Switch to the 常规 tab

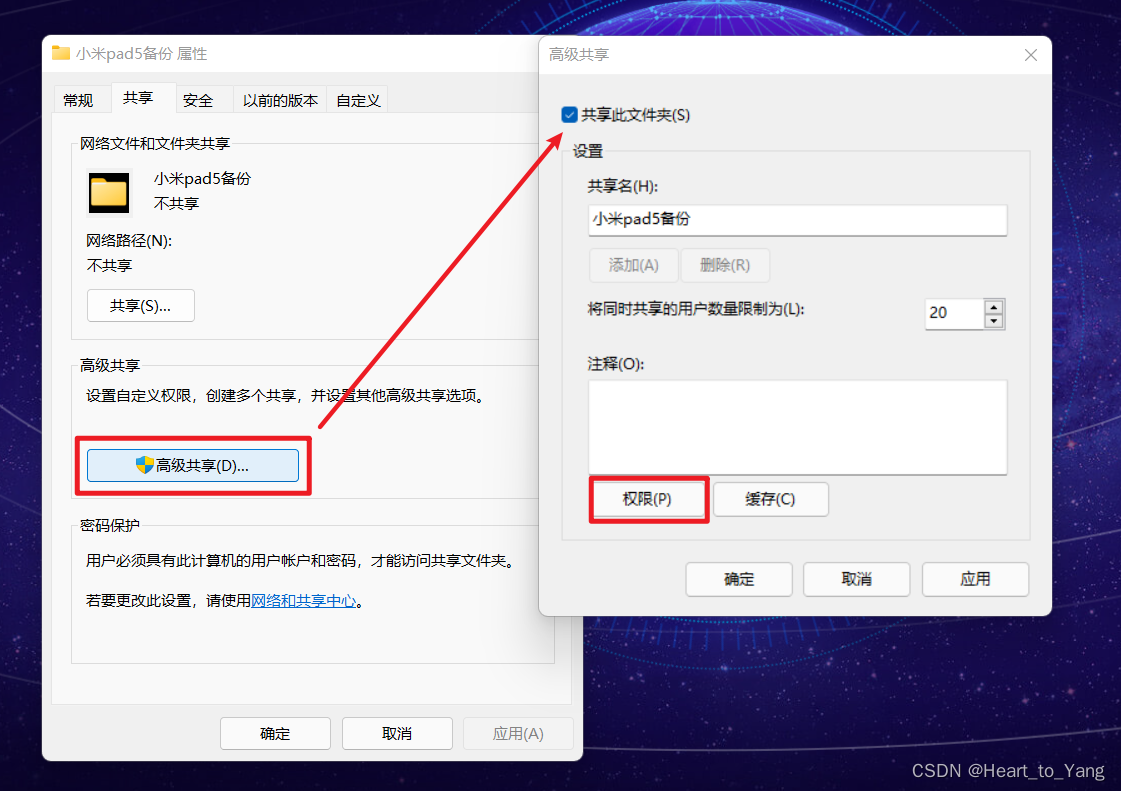(78, 100)
